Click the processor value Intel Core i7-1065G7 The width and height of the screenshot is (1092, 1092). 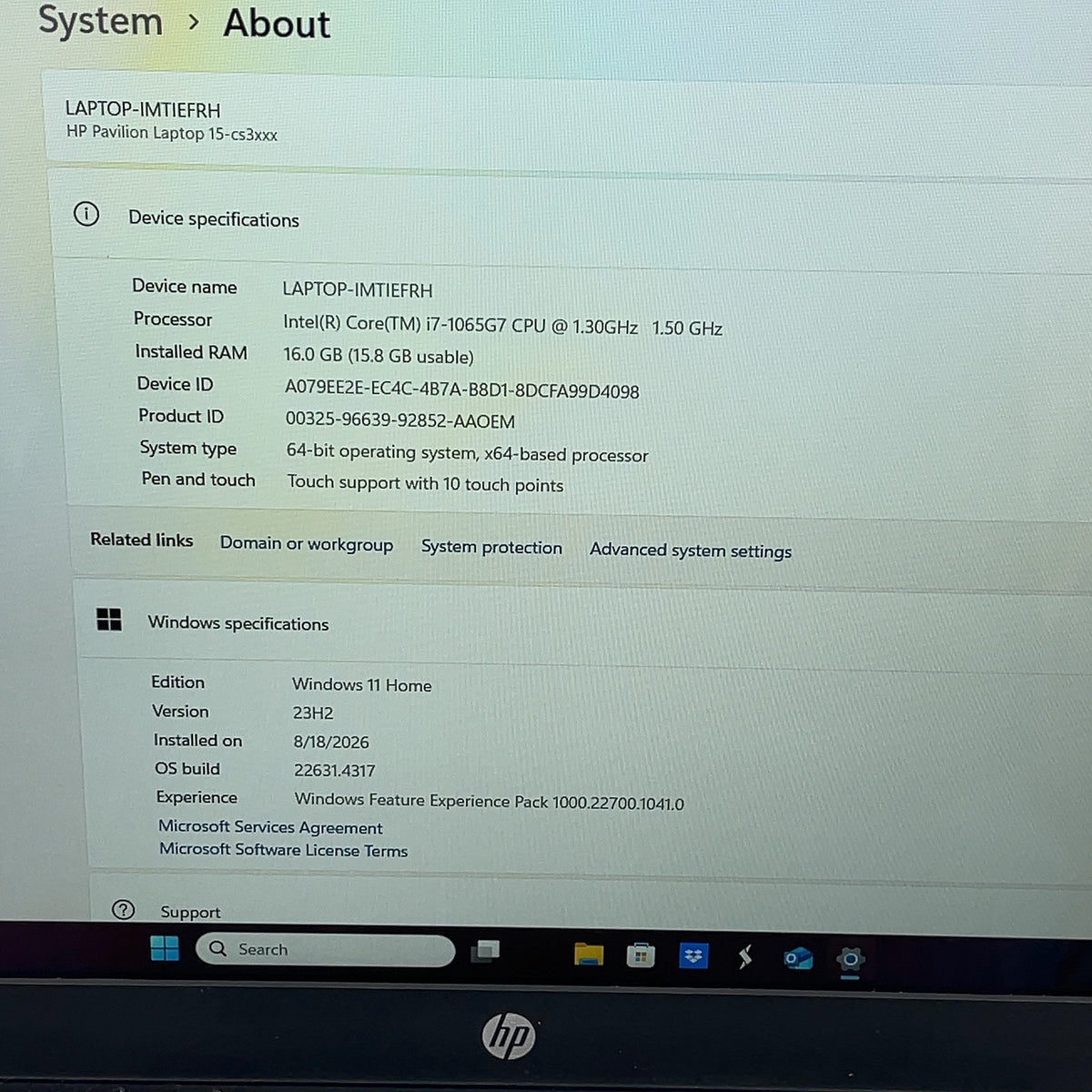tap(502, 326)
